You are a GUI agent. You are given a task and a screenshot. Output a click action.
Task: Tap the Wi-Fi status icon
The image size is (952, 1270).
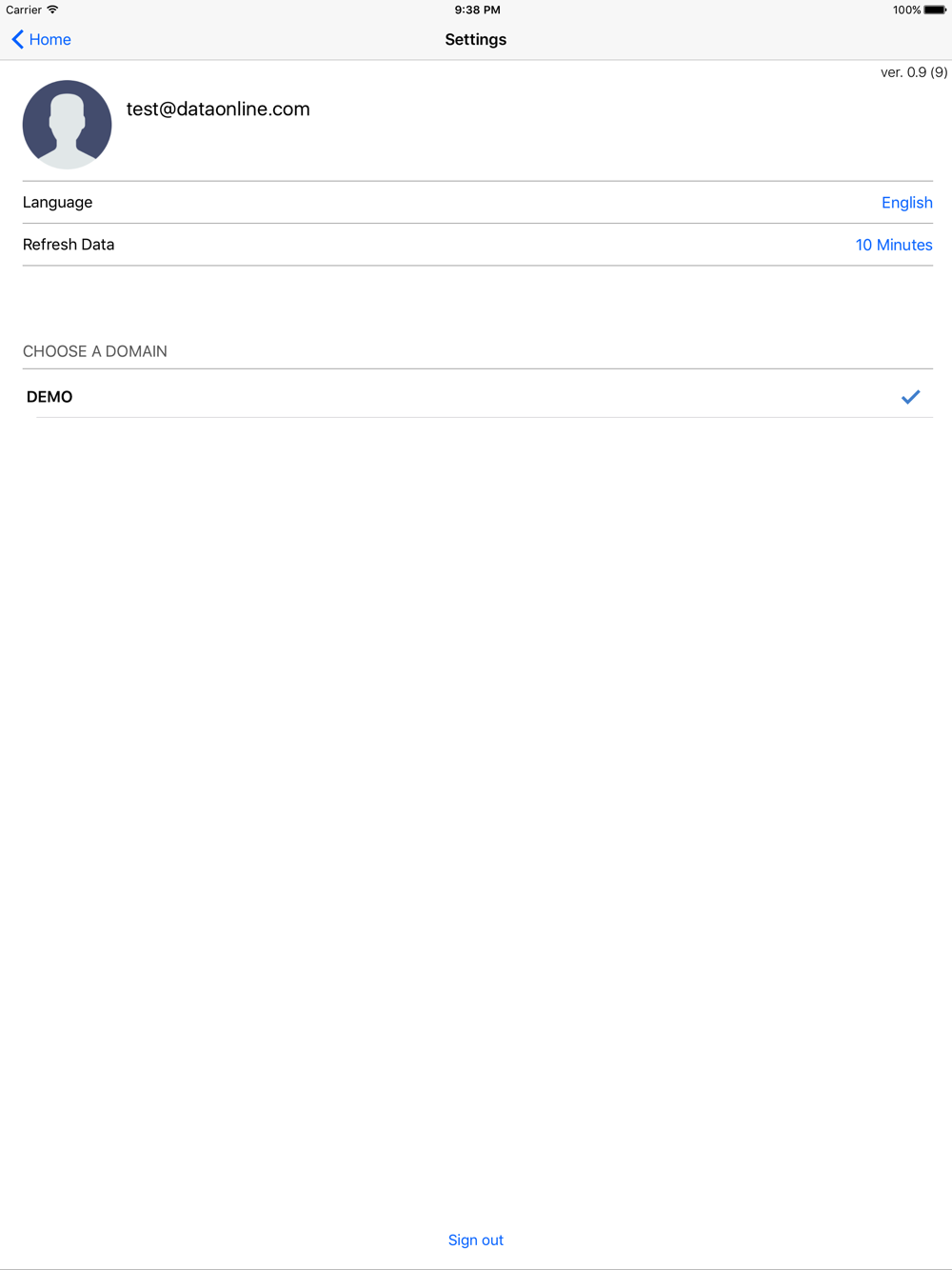pyautogui.click(x=53, y=10)
